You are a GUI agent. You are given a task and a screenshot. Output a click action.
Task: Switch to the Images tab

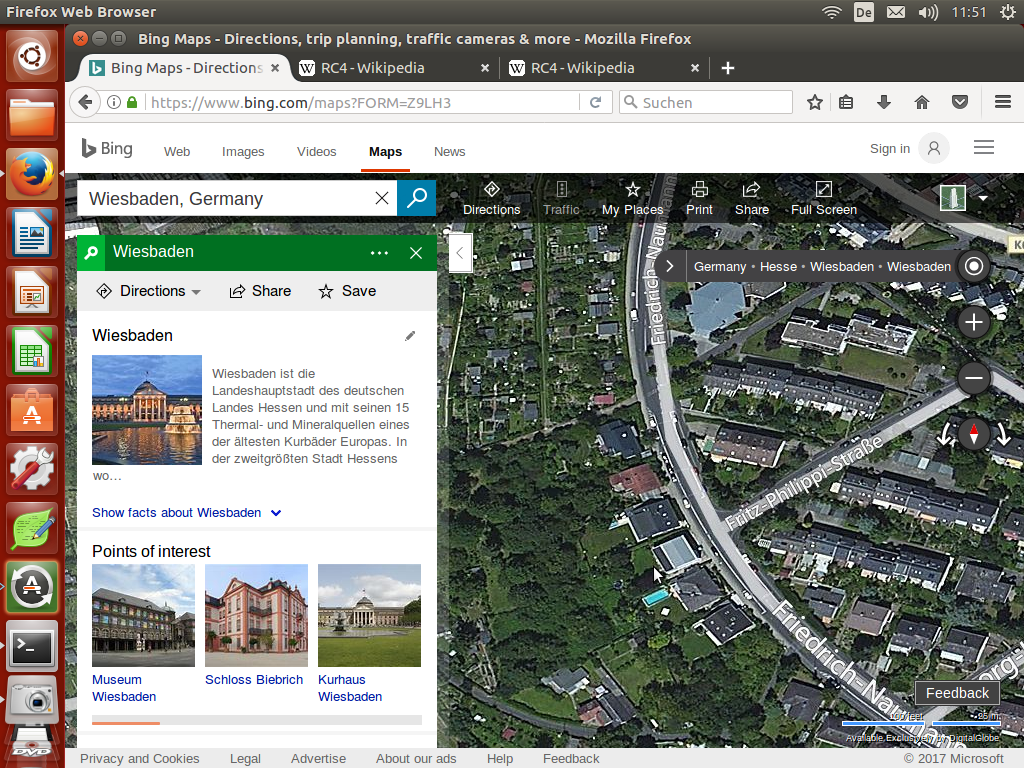pyautogui.click(x=243, y=152)
